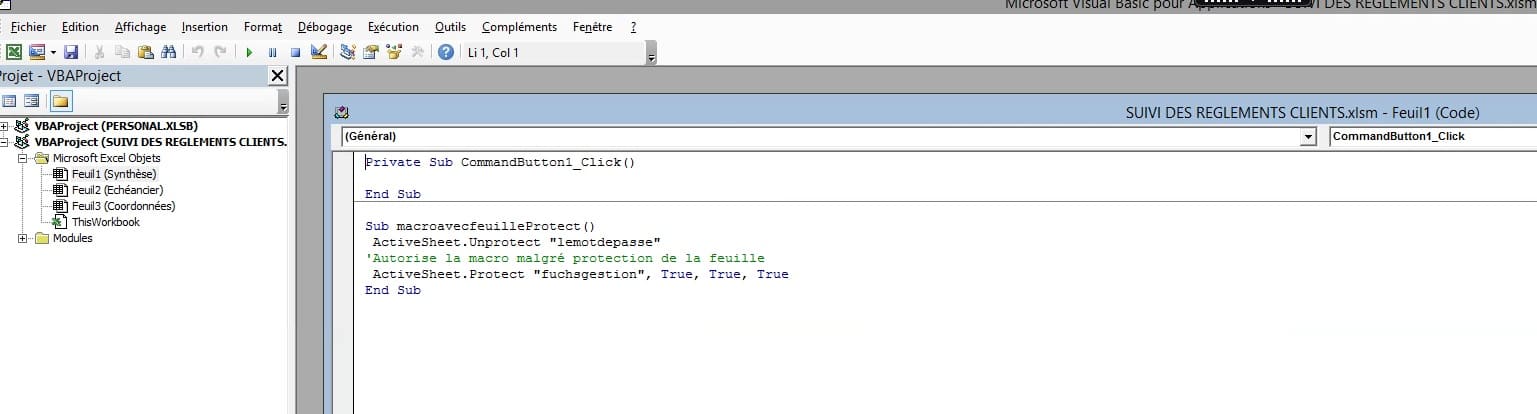Select Feuil1 (Synthèse) in the project tree
This screenshot has width=1537, height=414.
point(114,174)
